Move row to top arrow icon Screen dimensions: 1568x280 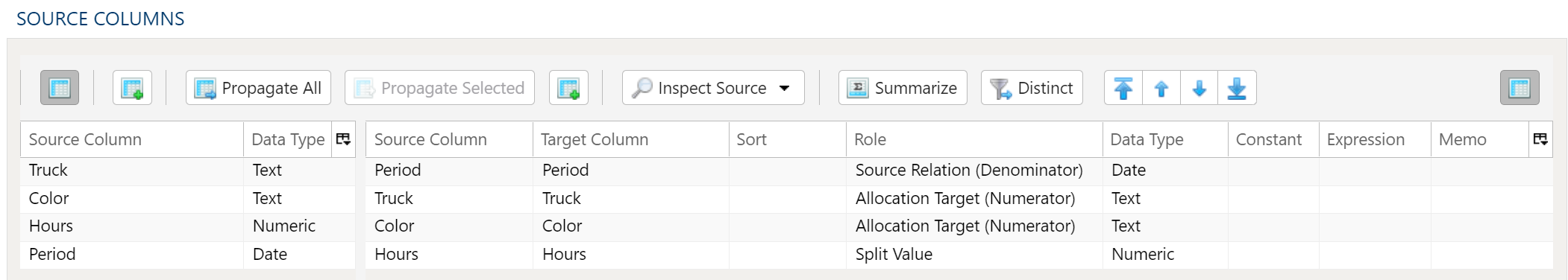1123,88
